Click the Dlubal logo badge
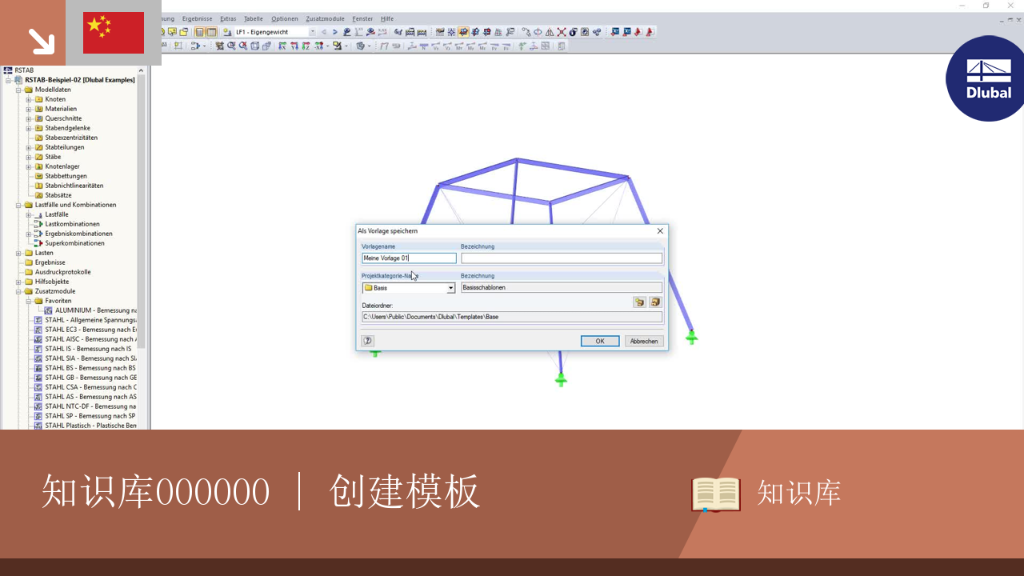Viewport: 1024px width, 576px height. coord(987,78)
